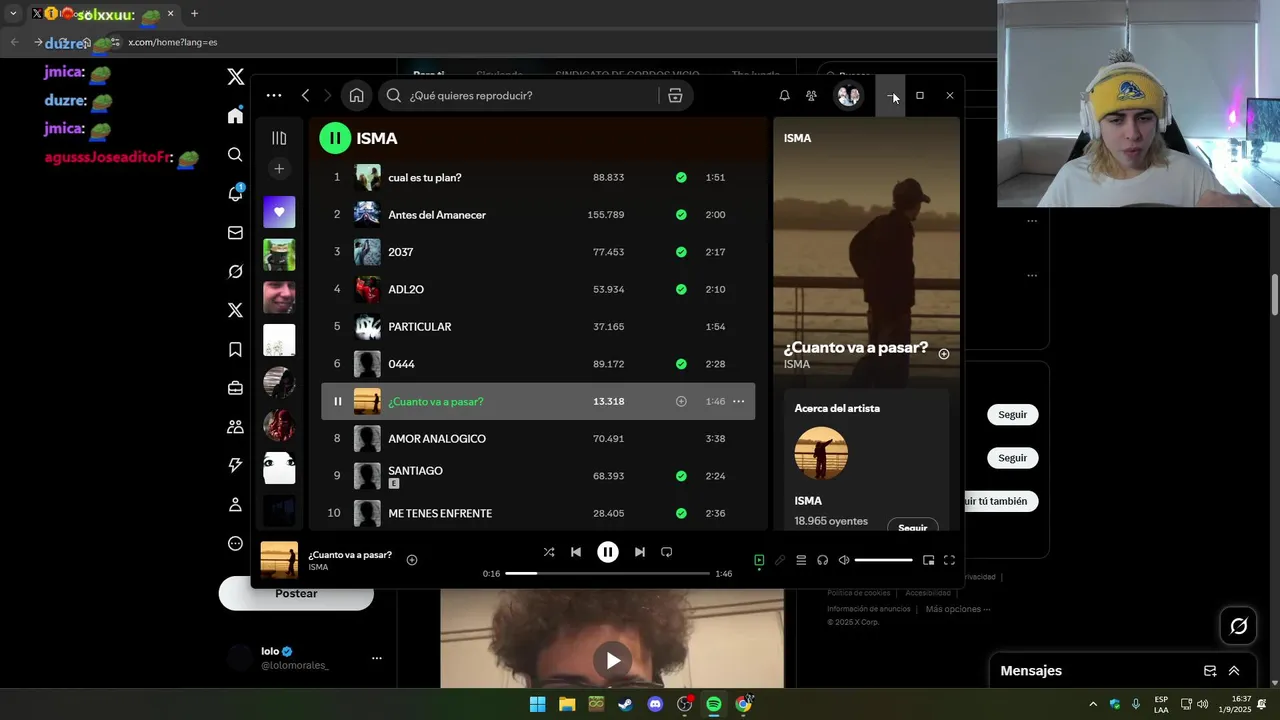Adjust the Spotify volume slider
Viewport: 1280px width, 720px height.
tap(884, 560)
